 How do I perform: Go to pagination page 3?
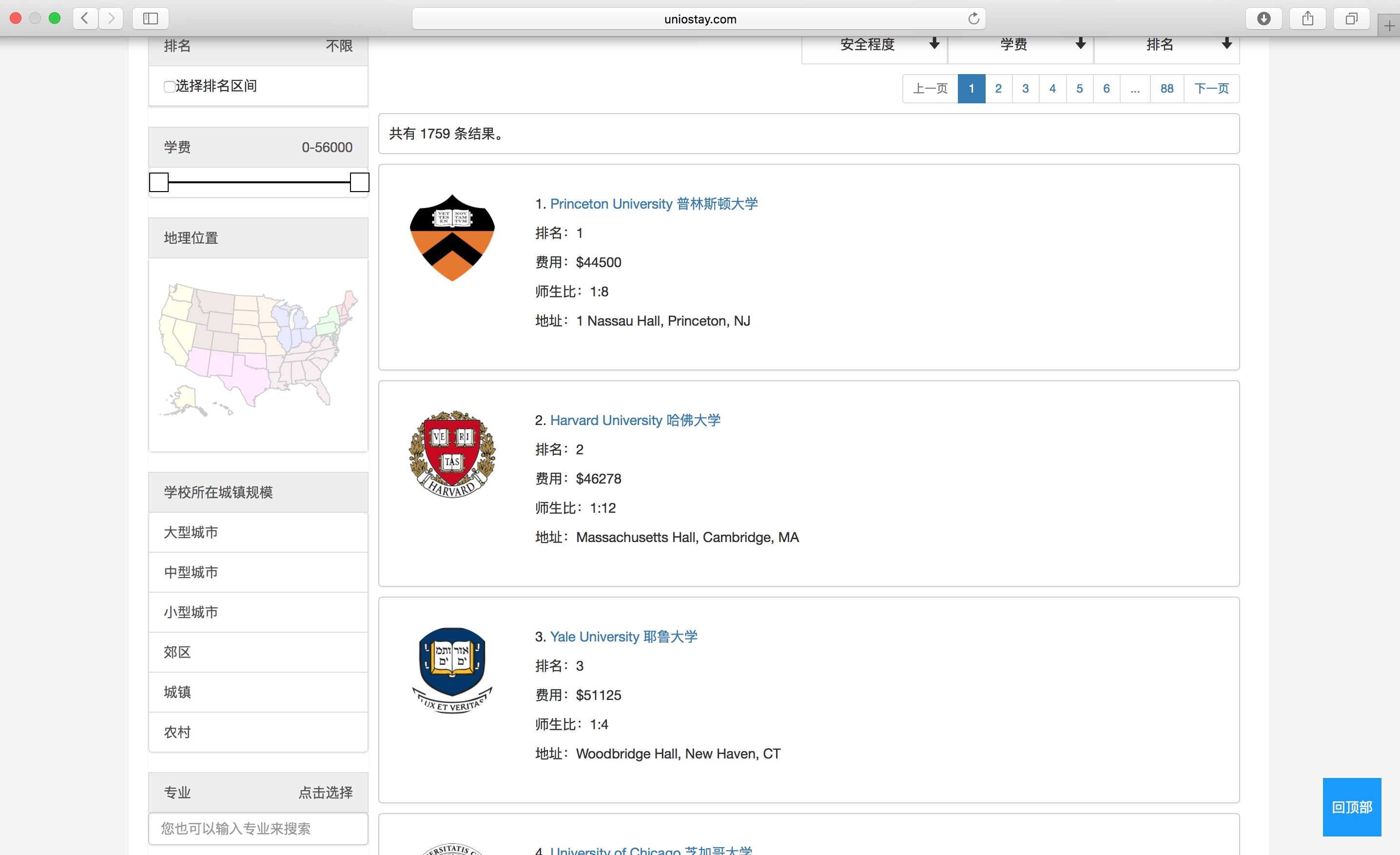pos(1026,89)
